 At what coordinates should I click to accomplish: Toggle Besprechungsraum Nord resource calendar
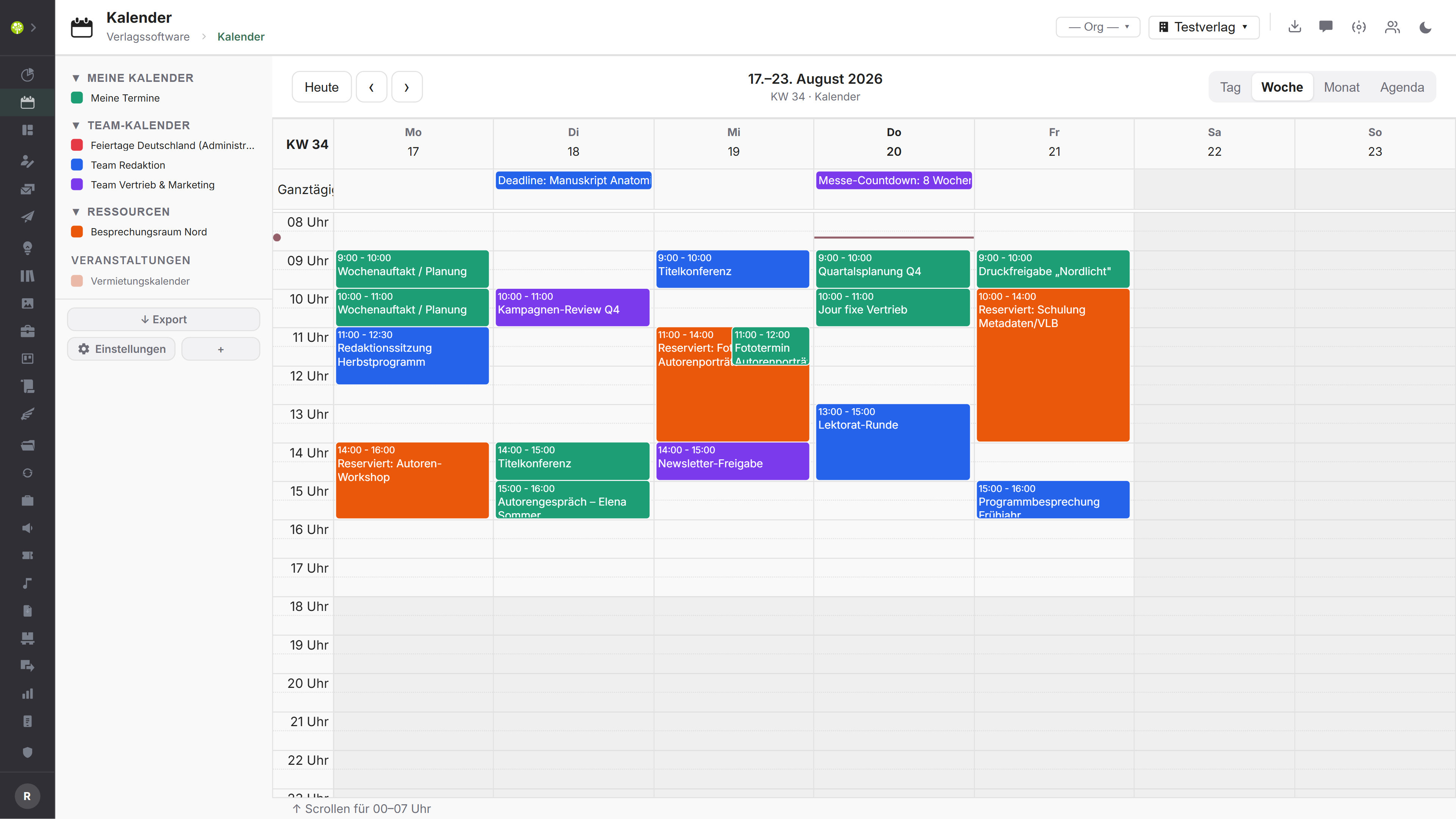click(77, 232)
